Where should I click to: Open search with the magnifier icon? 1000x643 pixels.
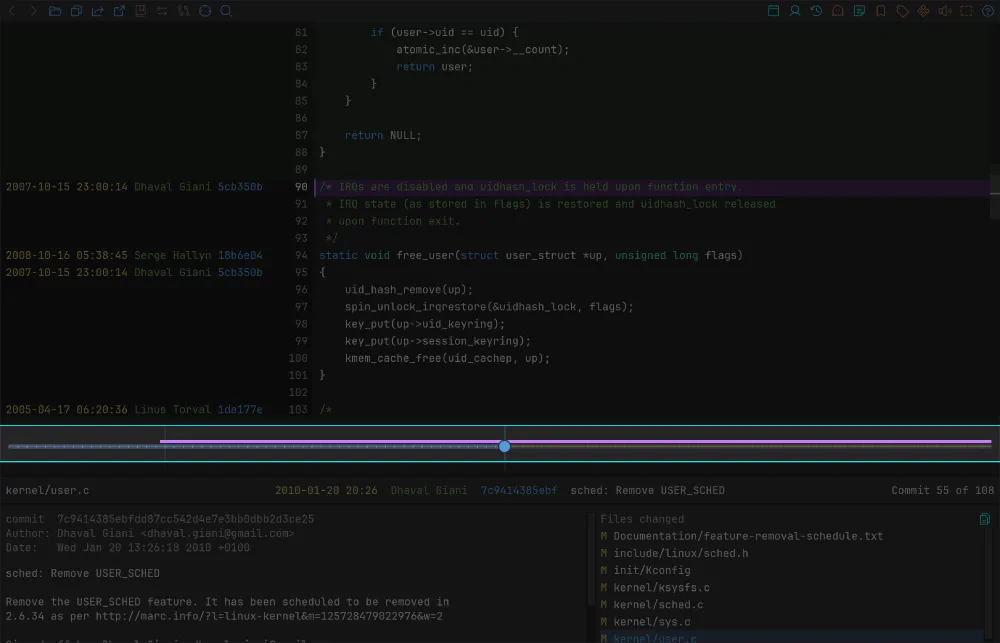point(226,11)
